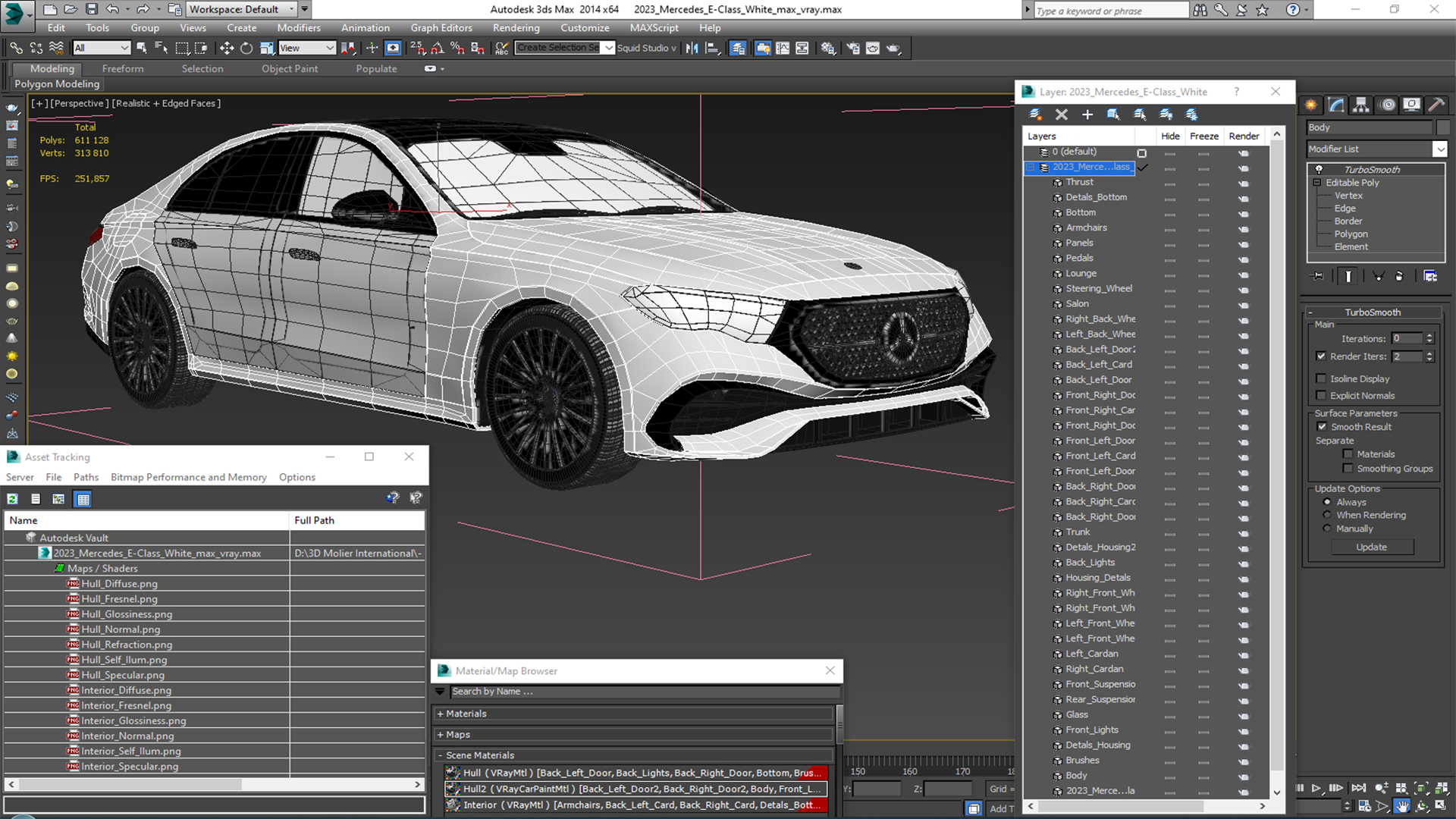The height and width of the screenshot is (819, 1456).
Task: Click the Update button in TurboSmooth
Action: coord(1371,547)
